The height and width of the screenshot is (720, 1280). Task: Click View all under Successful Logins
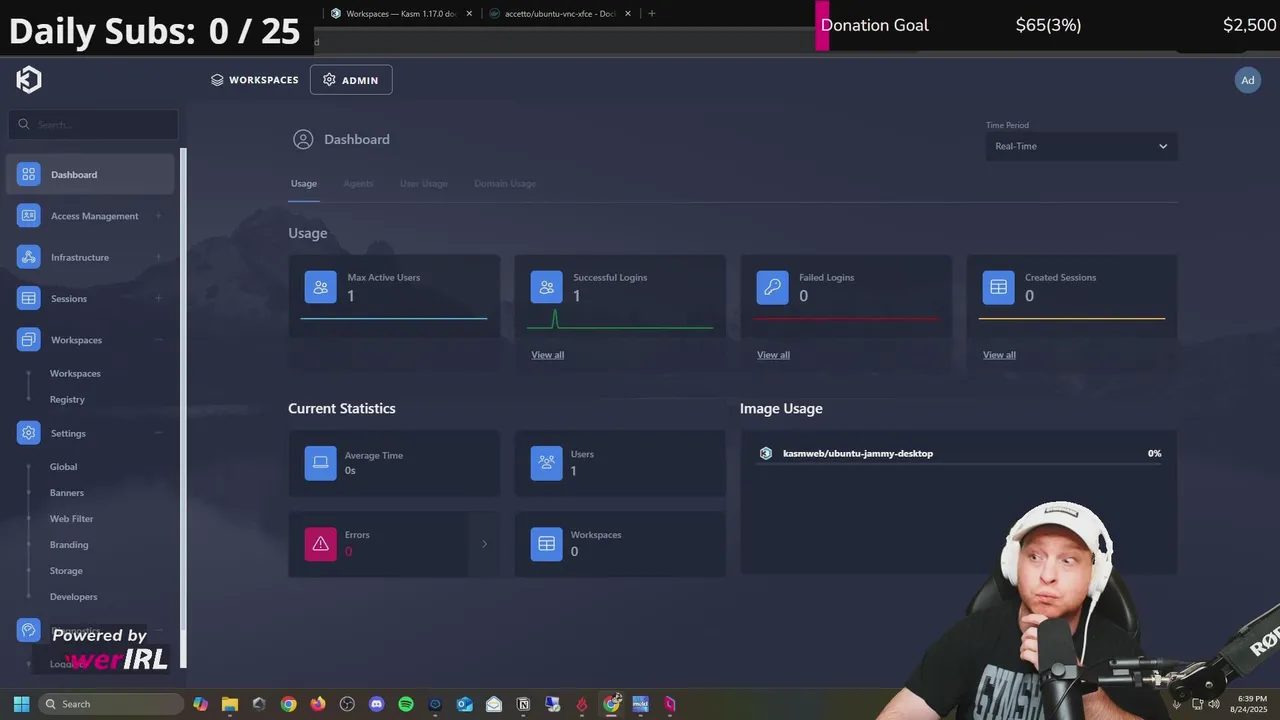coord(548,355)
